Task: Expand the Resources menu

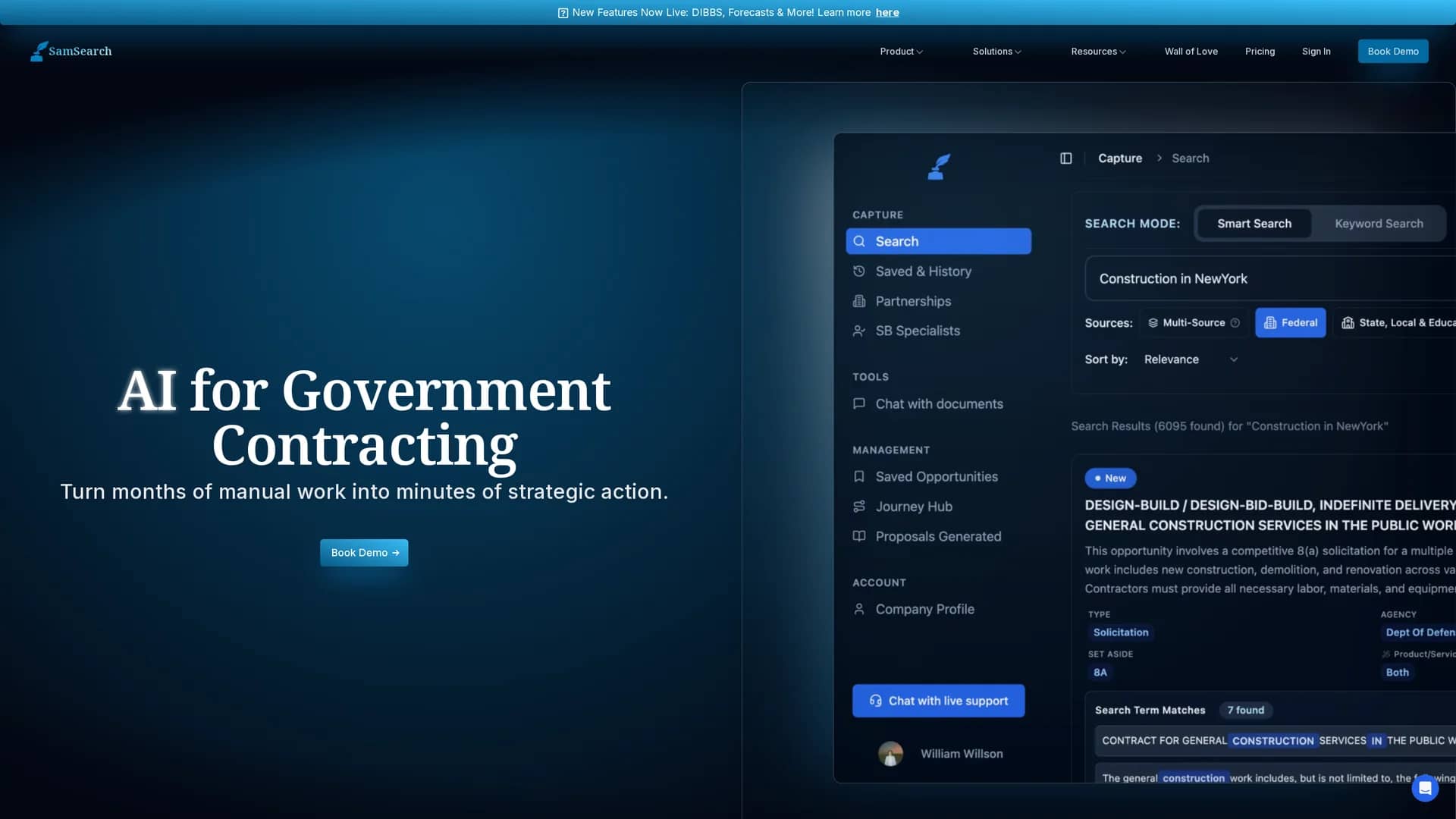Action: [1098, 52]
